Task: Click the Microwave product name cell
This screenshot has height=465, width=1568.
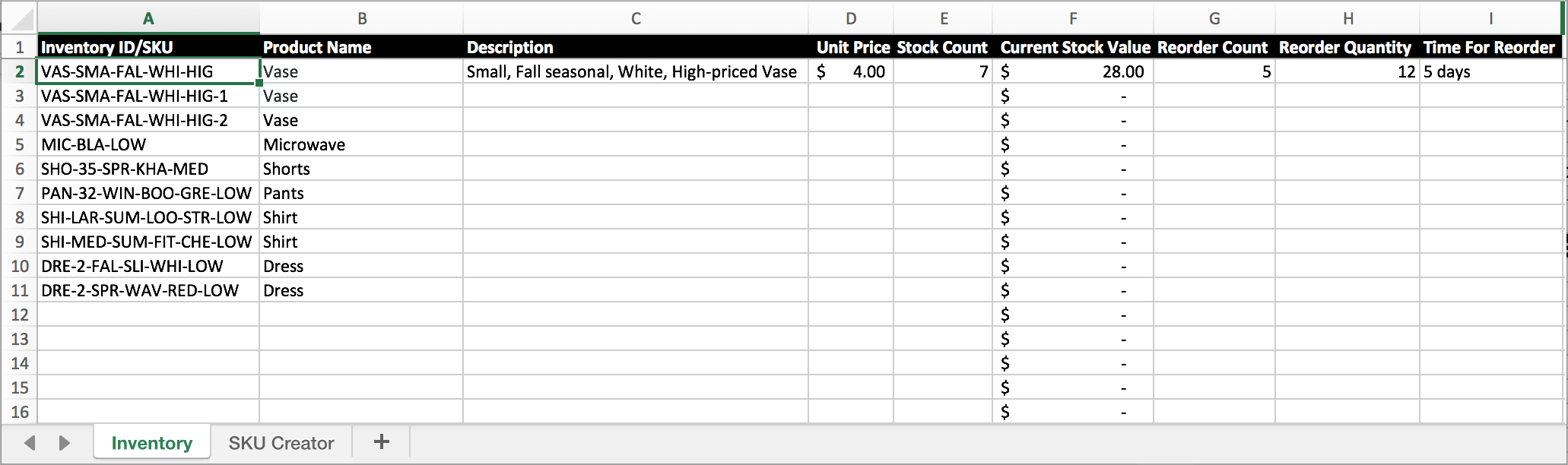Action: (361, 144)
